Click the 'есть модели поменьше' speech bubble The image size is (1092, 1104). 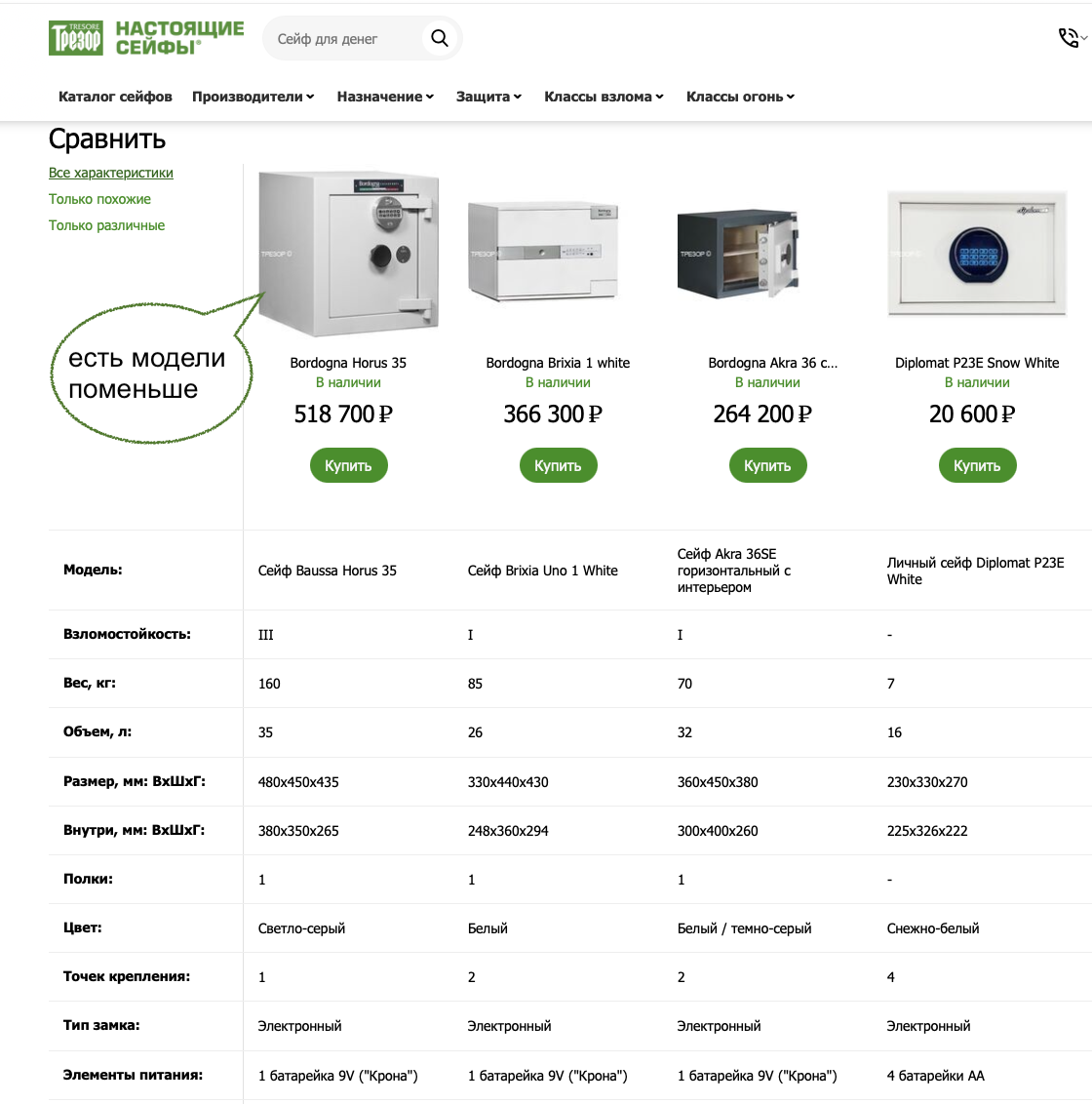point(151,374)
